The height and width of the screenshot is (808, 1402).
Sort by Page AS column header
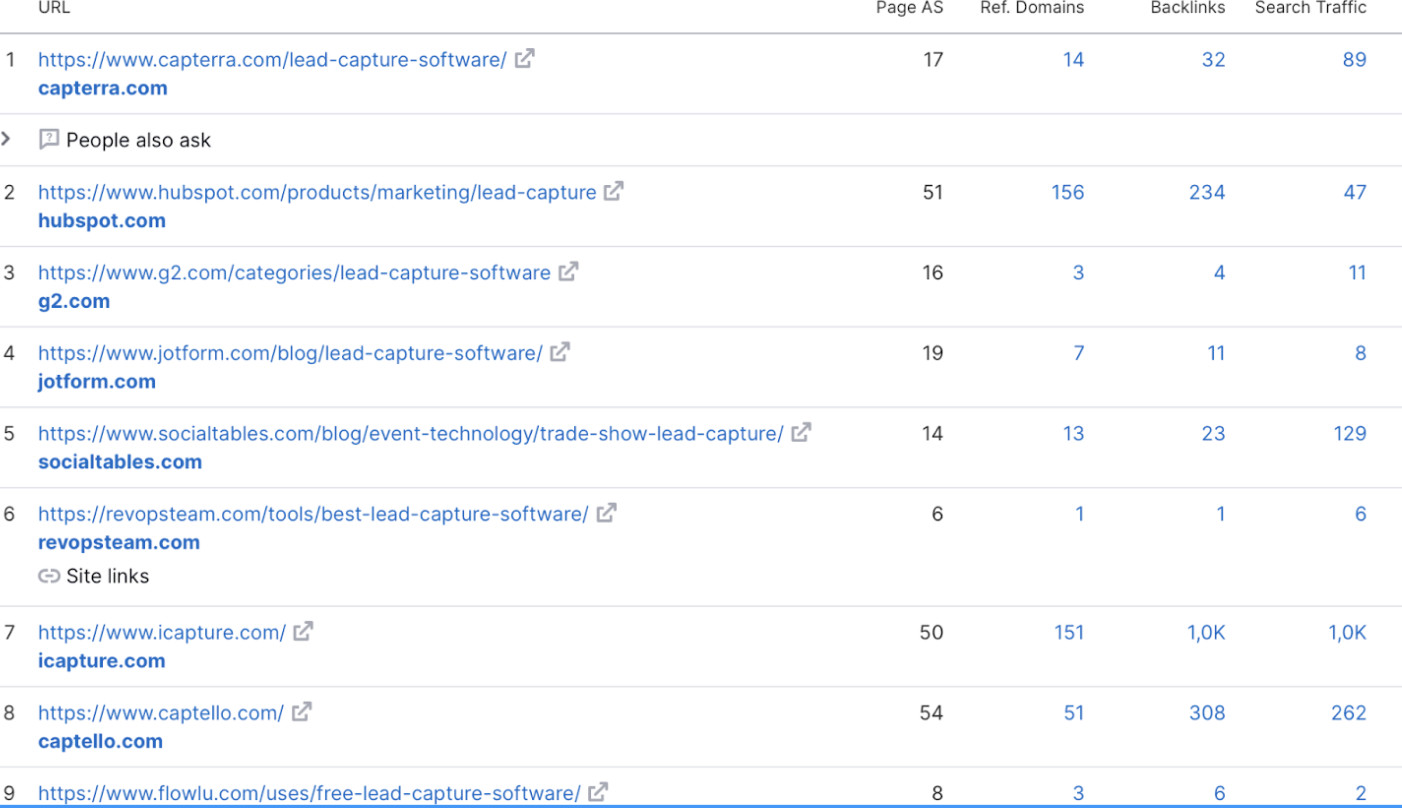[x=909, y=8]
